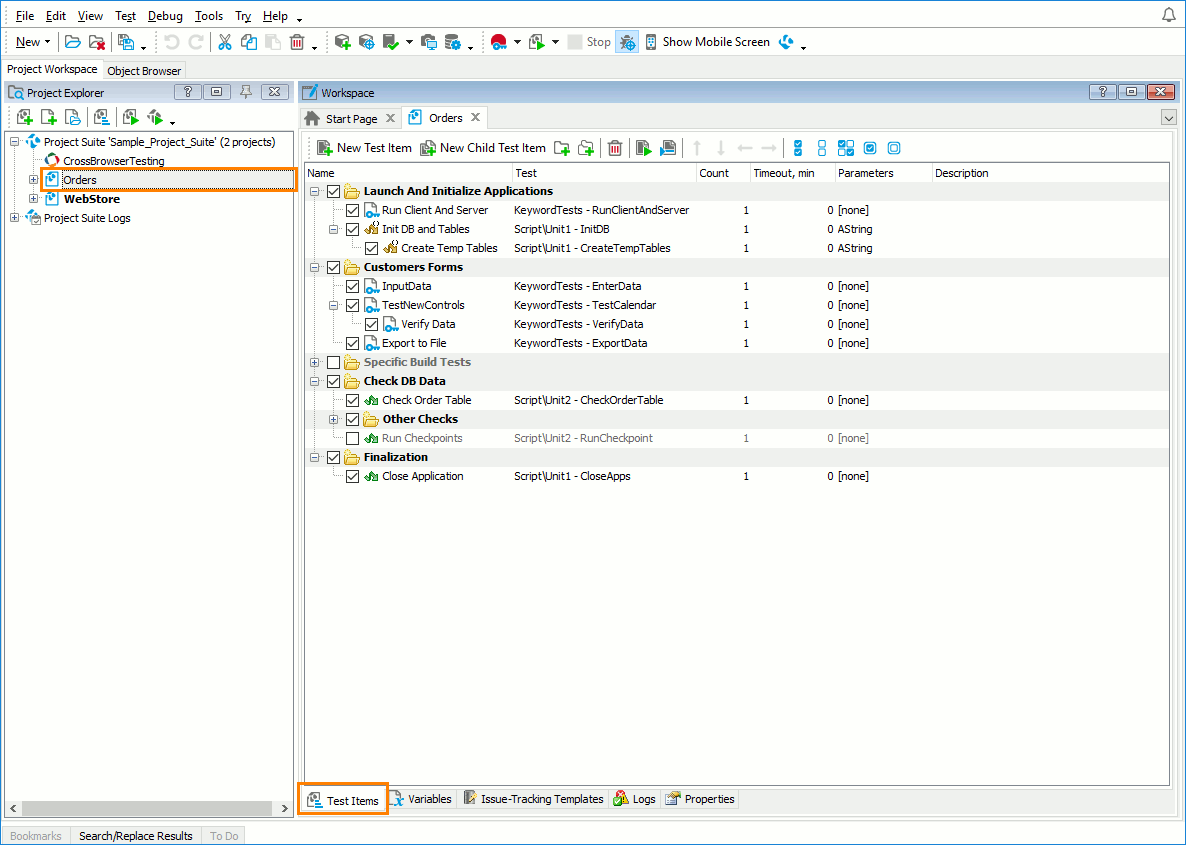Switch to the Object Browser tab
1186x845 pixels.
tap(144, 70)
